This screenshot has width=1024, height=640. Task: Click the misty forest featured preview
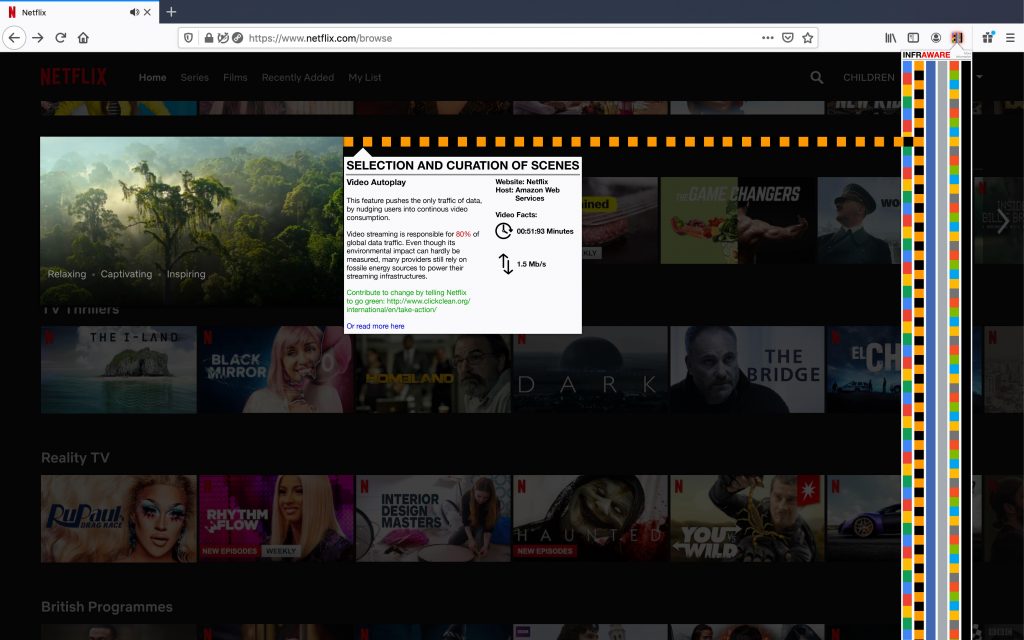pos(191,221)
